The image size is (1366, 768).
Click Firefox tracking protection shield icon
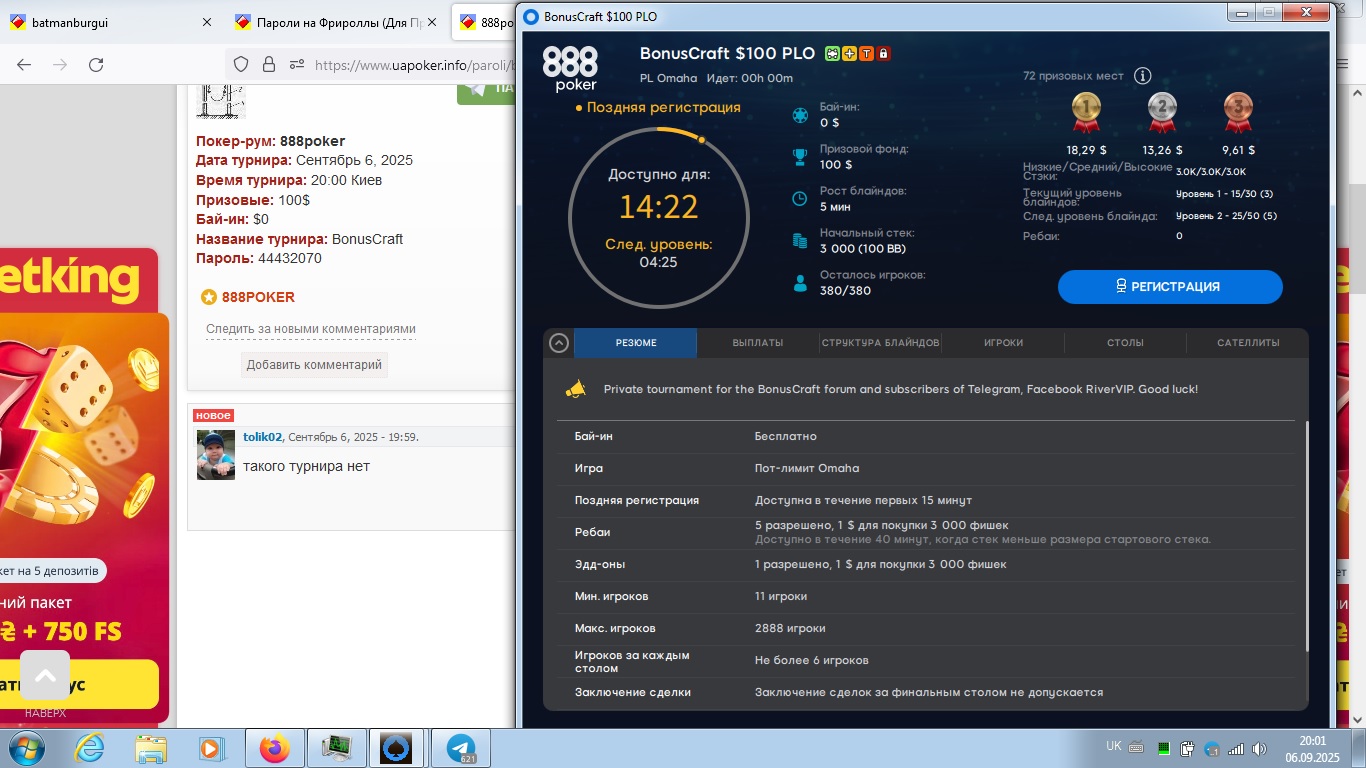[x=240, y=64]
